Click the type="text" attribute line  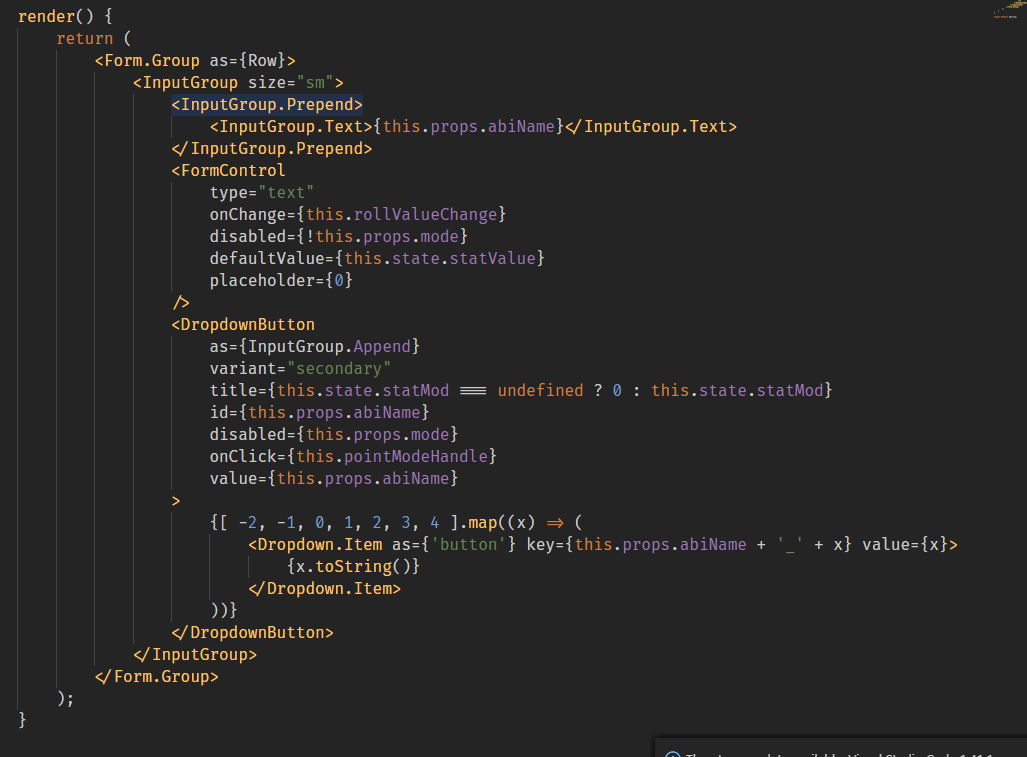(261, 192)
